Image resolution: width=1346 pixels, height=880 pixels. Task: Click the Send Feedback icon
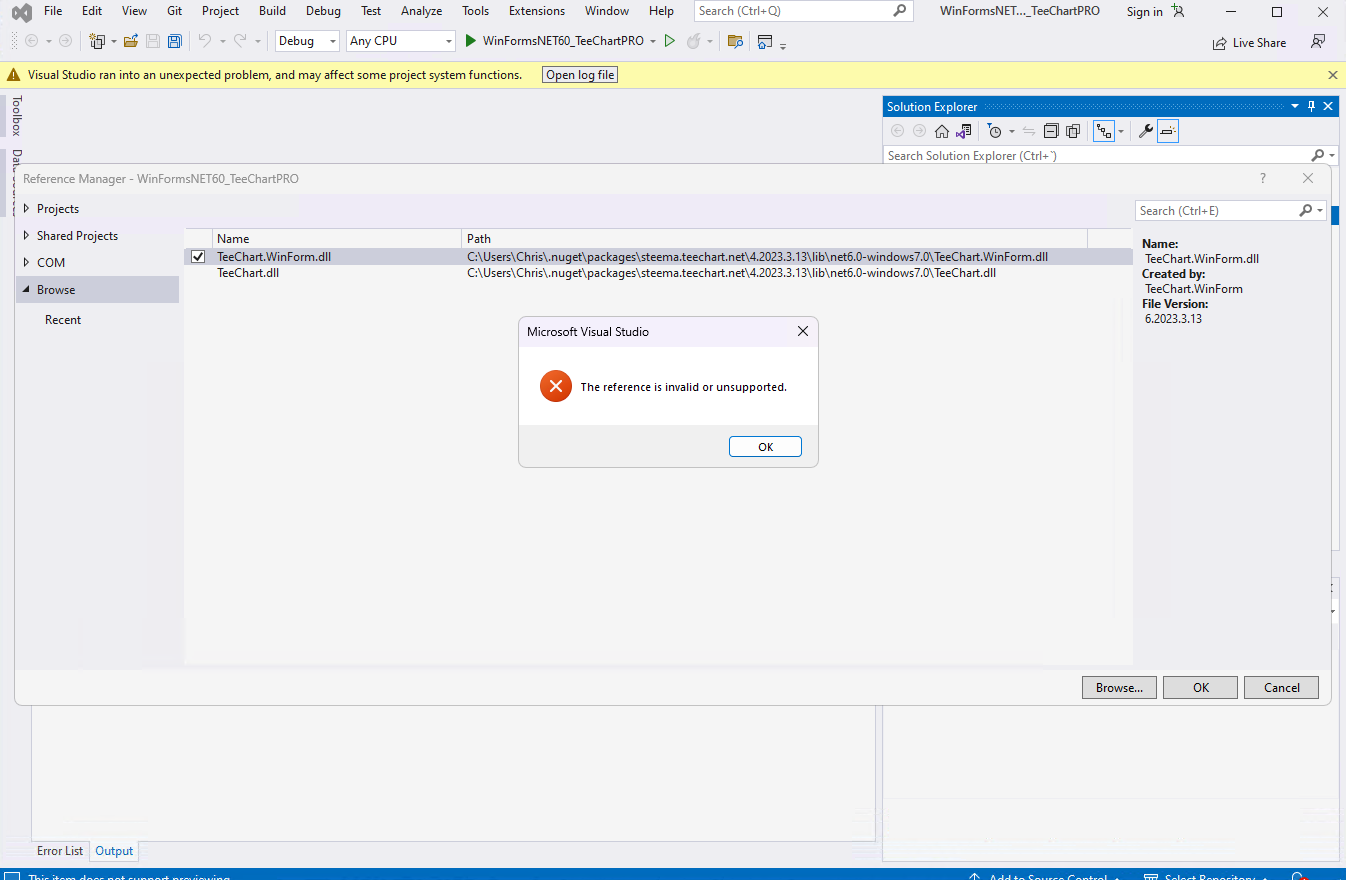click(1318, 42)
